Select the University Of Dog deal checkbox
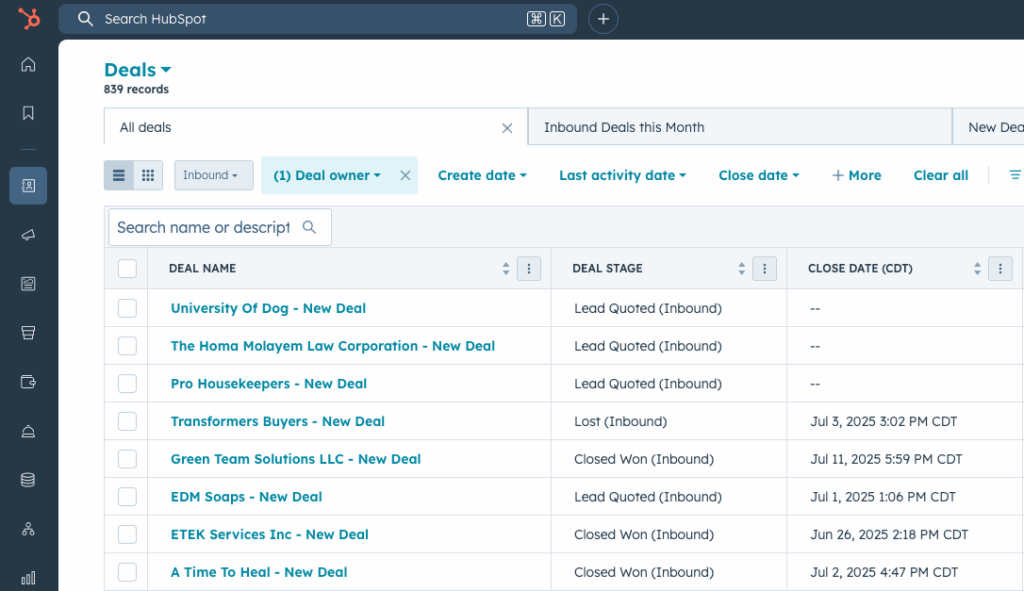The image size is (1024, 591). pos(127,308)
